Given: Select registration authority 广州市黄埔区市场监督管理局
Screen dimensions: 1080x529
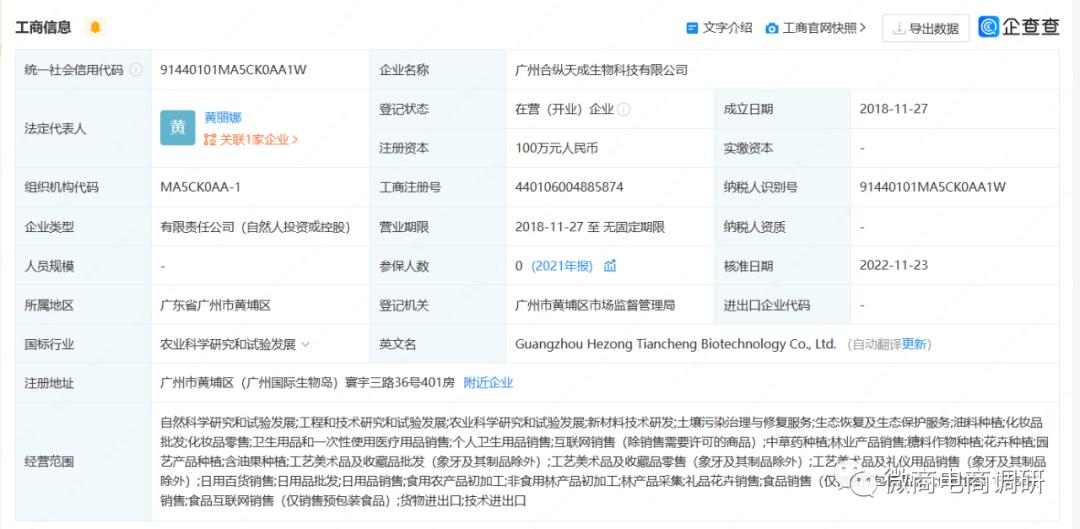Looking at the screenshot, I should point(595,305).
